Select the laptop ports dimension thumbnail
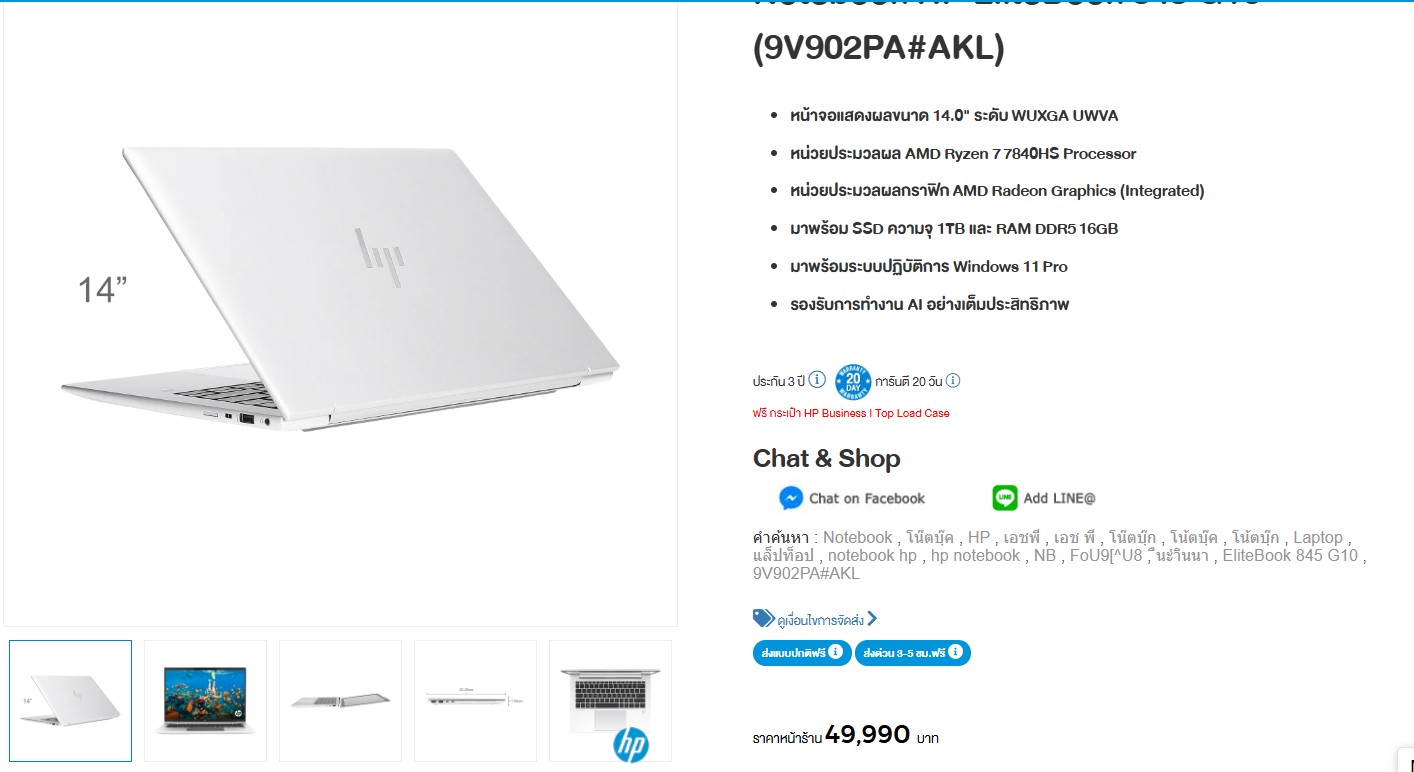 475,701
